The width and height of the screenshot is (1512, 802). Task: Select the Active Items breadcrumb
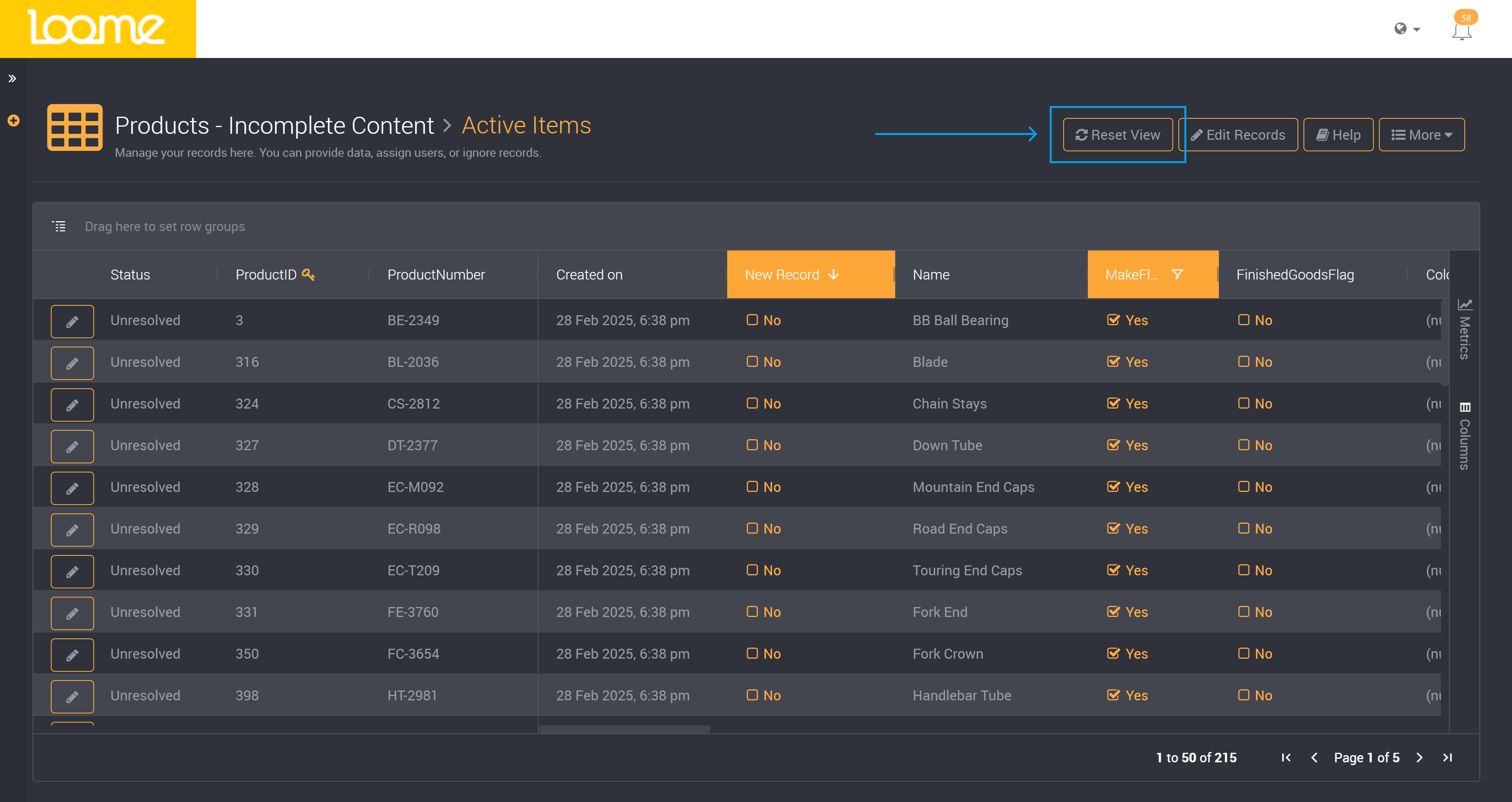point(527,125)
